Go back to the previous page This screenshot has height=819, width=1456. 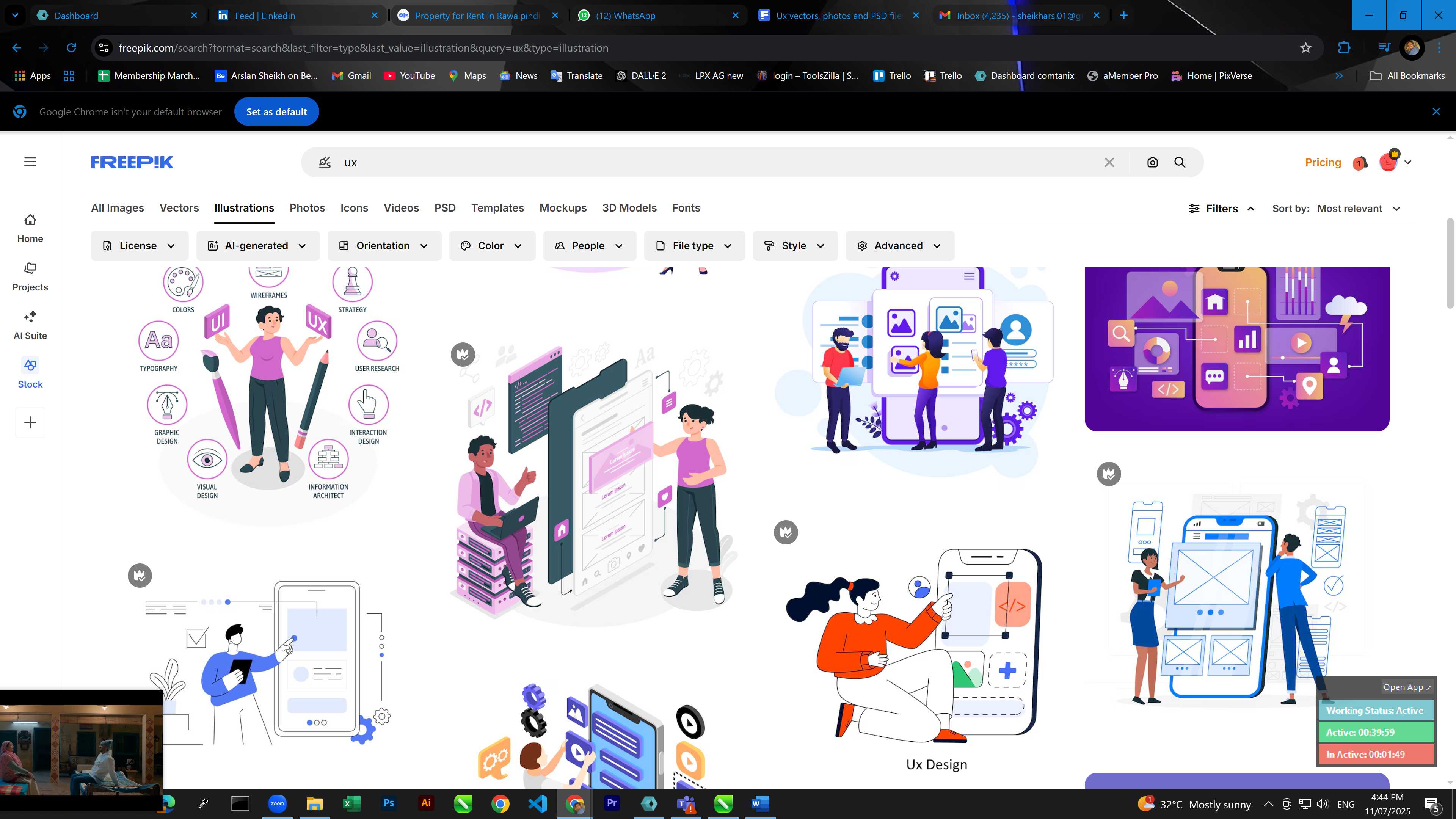[17, 48]
